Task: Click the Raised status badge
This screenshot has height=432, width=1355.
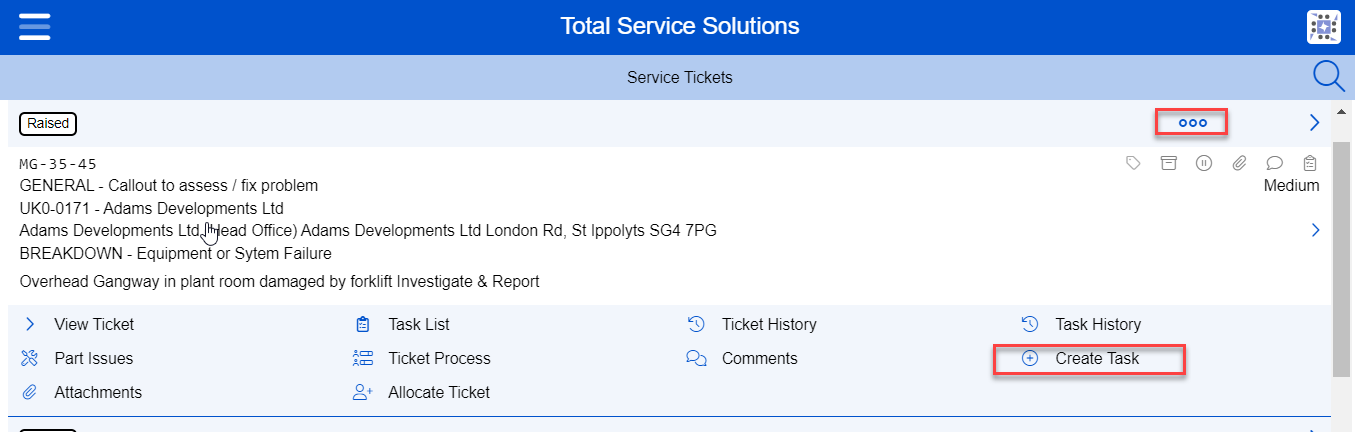Action: pos(48,123)
